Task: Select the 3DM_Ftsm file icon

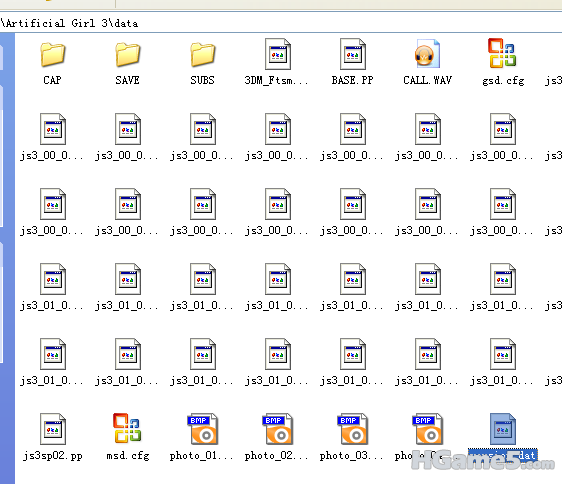Action: 278,54
